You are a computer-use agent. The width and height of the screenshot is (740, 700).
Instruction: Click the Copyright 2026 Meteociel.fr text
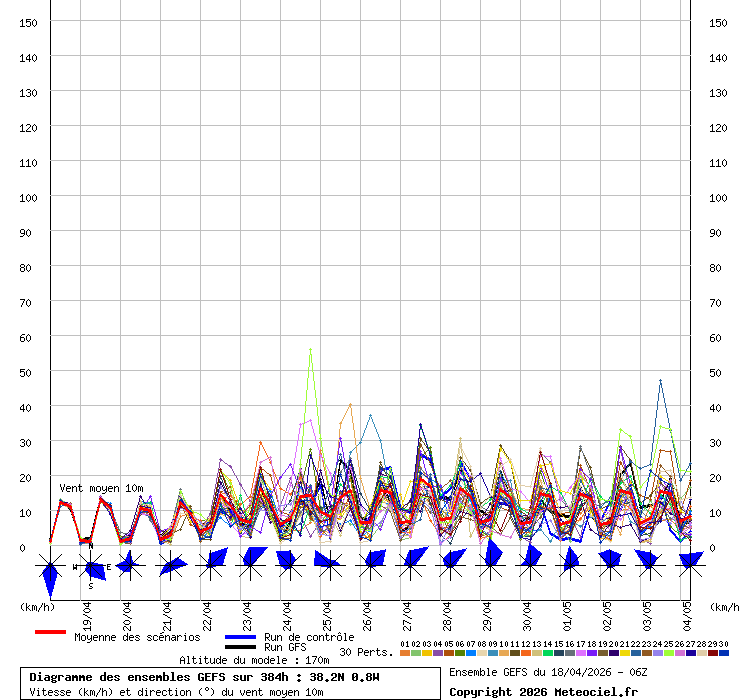click(x=543, y=692)
